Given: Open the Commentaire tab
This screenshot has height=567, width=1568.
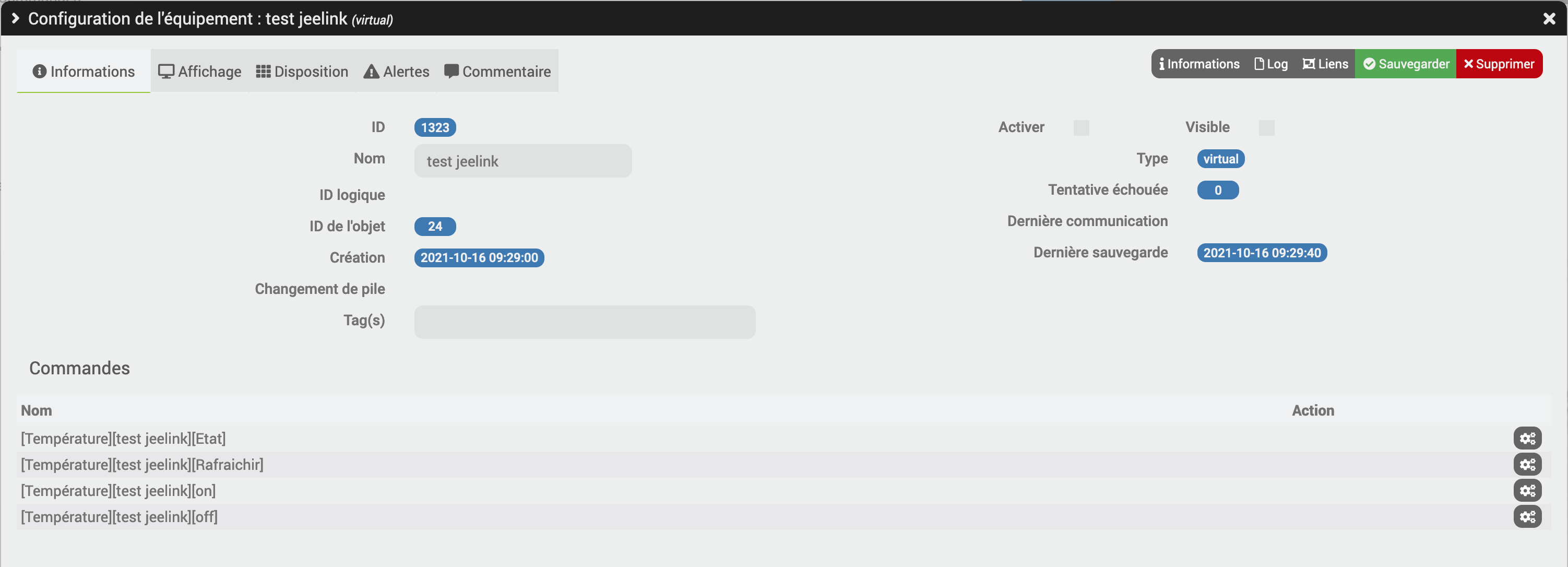Looking at the screenshot, I should [x=497, y=71].
